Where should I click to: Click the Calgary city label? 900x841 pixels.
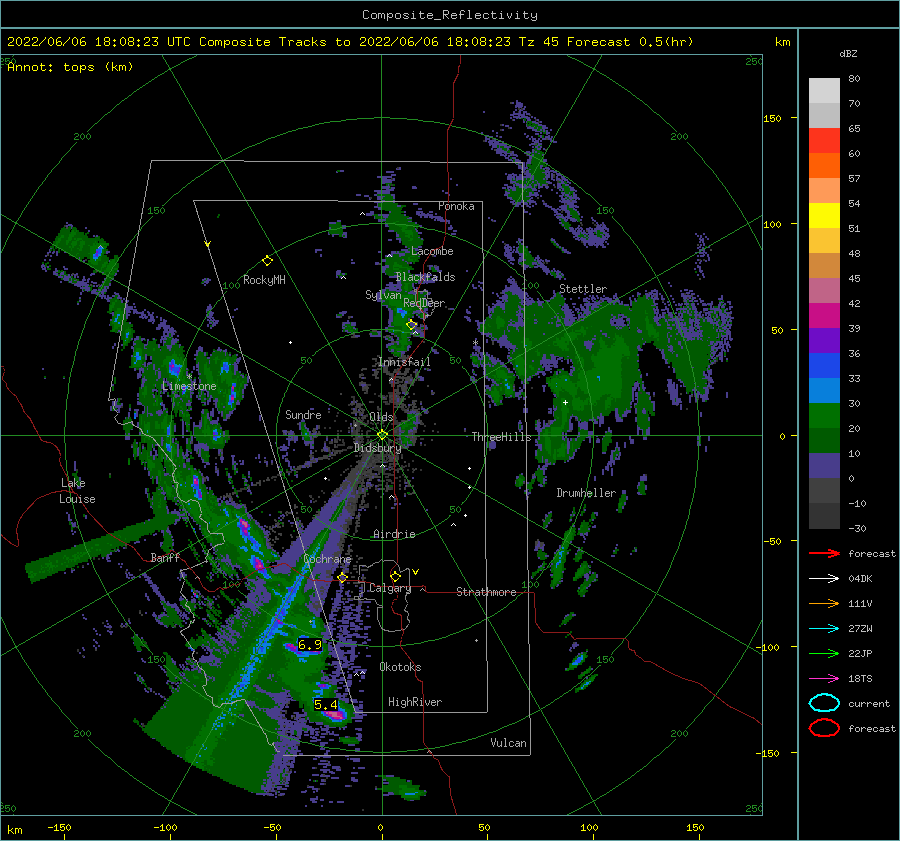click(390, 588)
